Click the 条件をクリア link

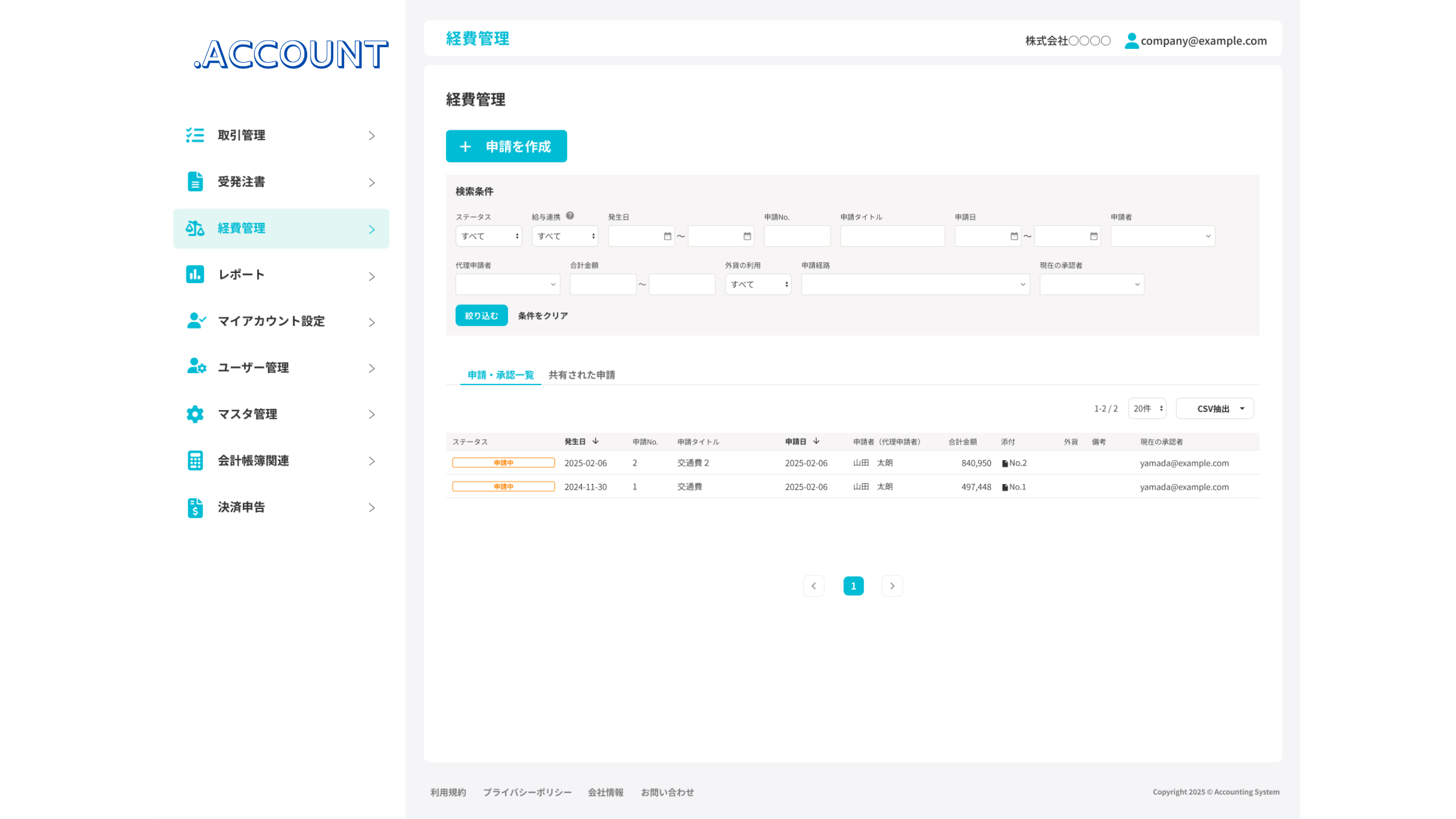[x=543, y=316]
